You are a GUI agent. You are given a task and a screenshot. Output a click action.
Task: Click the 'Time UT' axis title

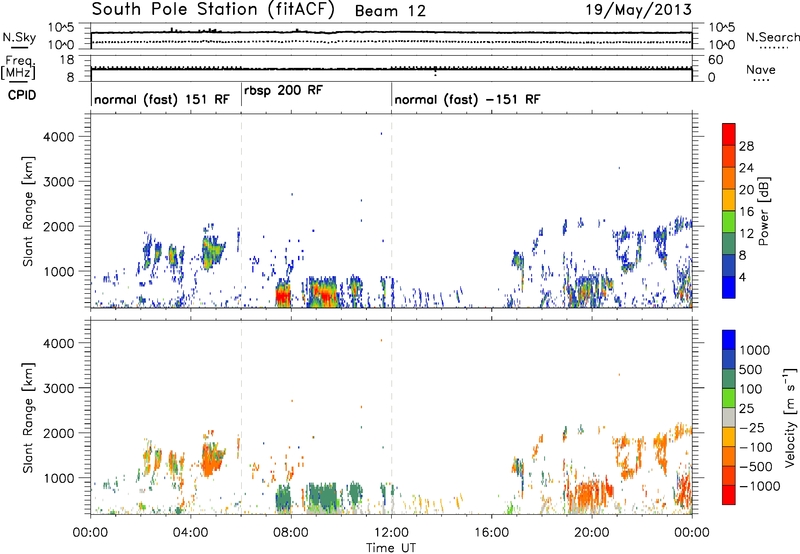[x=391, y=548]
